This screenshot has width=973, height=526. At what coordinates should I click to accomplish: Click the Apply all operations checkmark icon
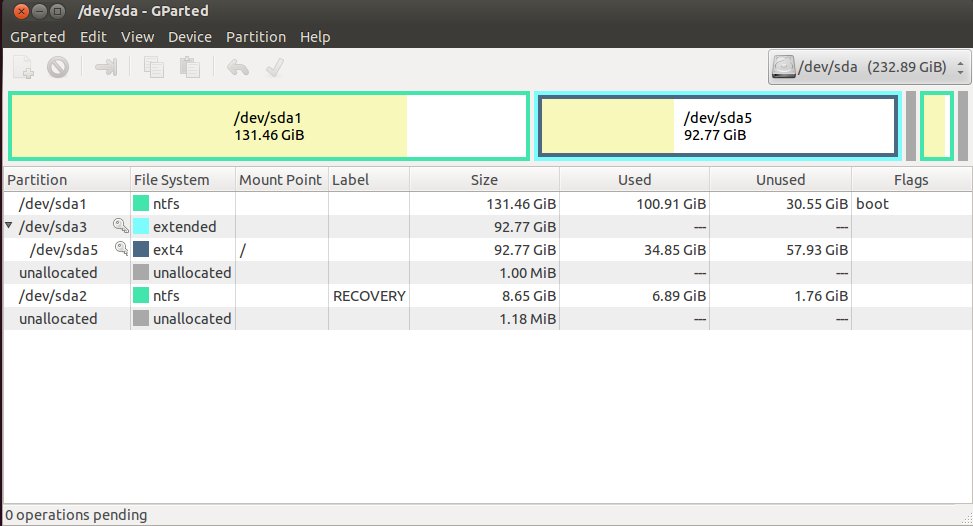pyautogui.click(x=274, y=67)
